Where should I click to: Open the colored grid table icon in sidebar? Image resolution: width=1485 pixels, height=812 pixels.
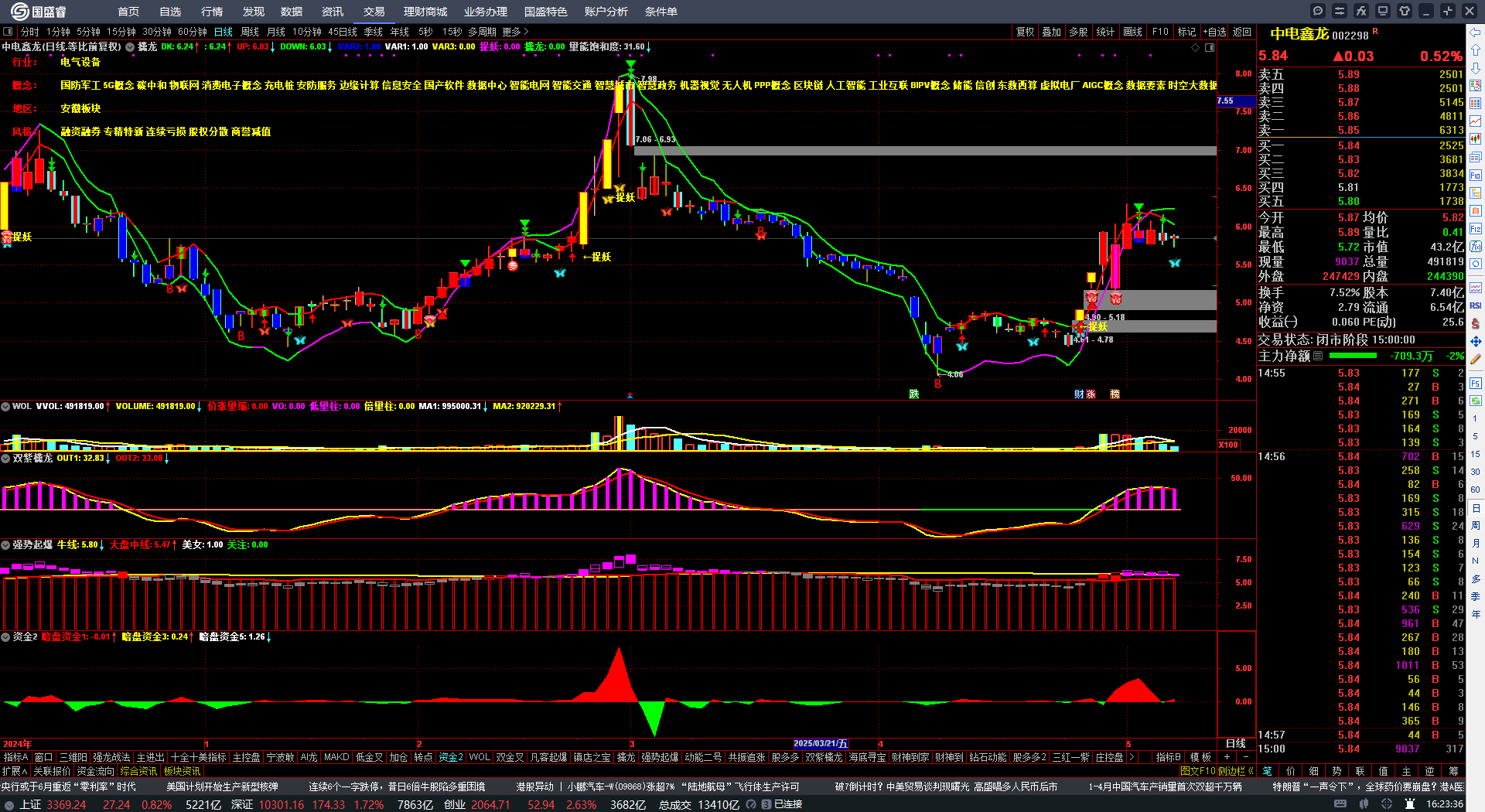1476,104
